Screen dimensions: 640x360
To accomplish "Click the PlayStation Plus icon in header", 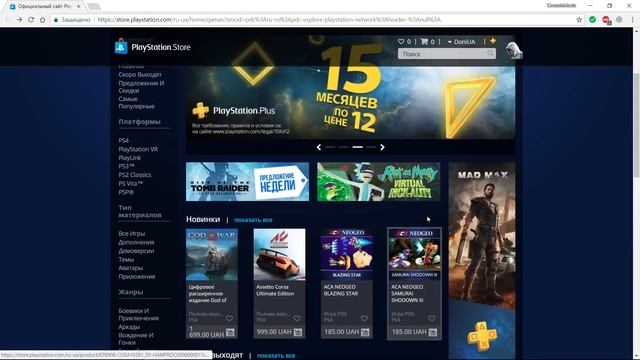I will coord(493,41).
